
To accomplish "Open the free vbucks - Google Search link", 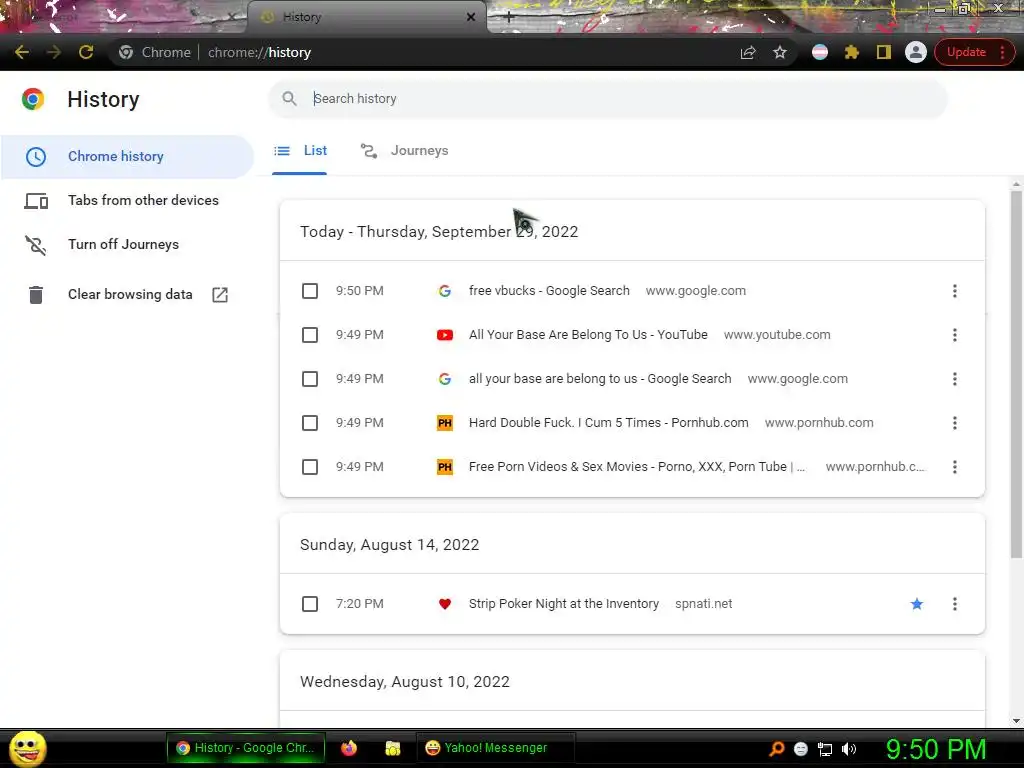I will pyautogui.click(x=549, y=291).
